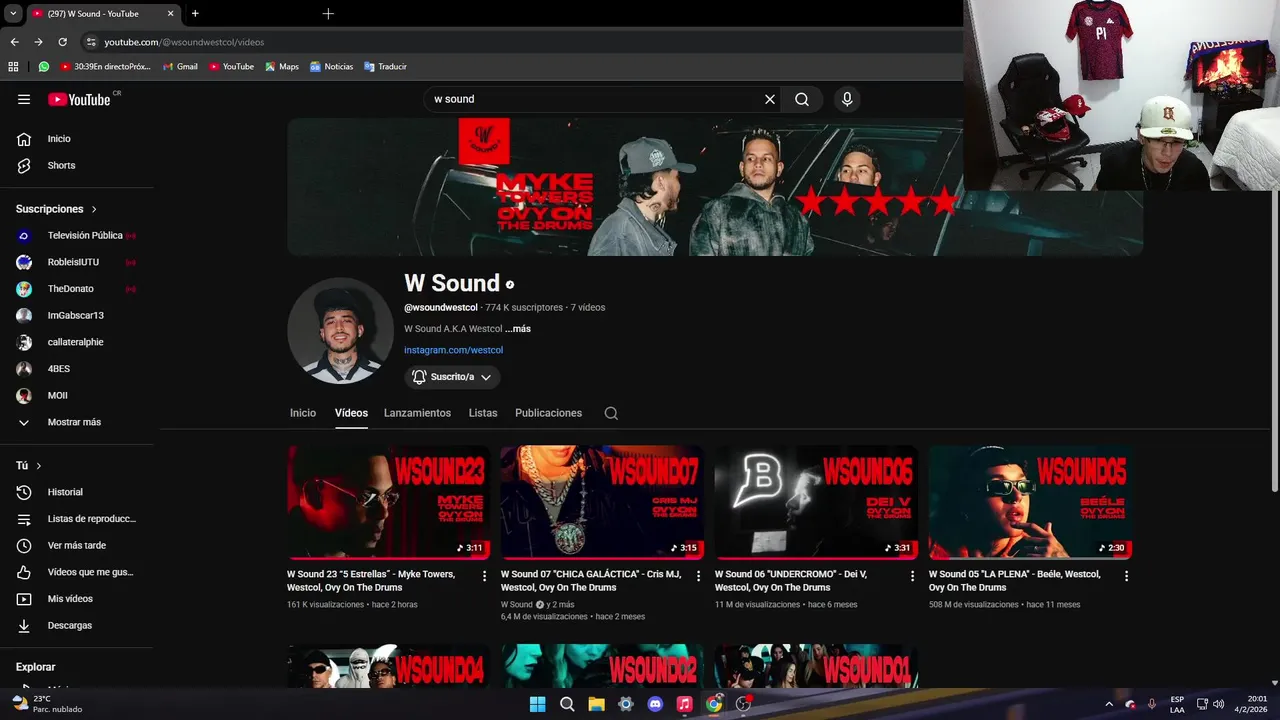
Task: Open new tab with plus button
Action: (195, 14)
